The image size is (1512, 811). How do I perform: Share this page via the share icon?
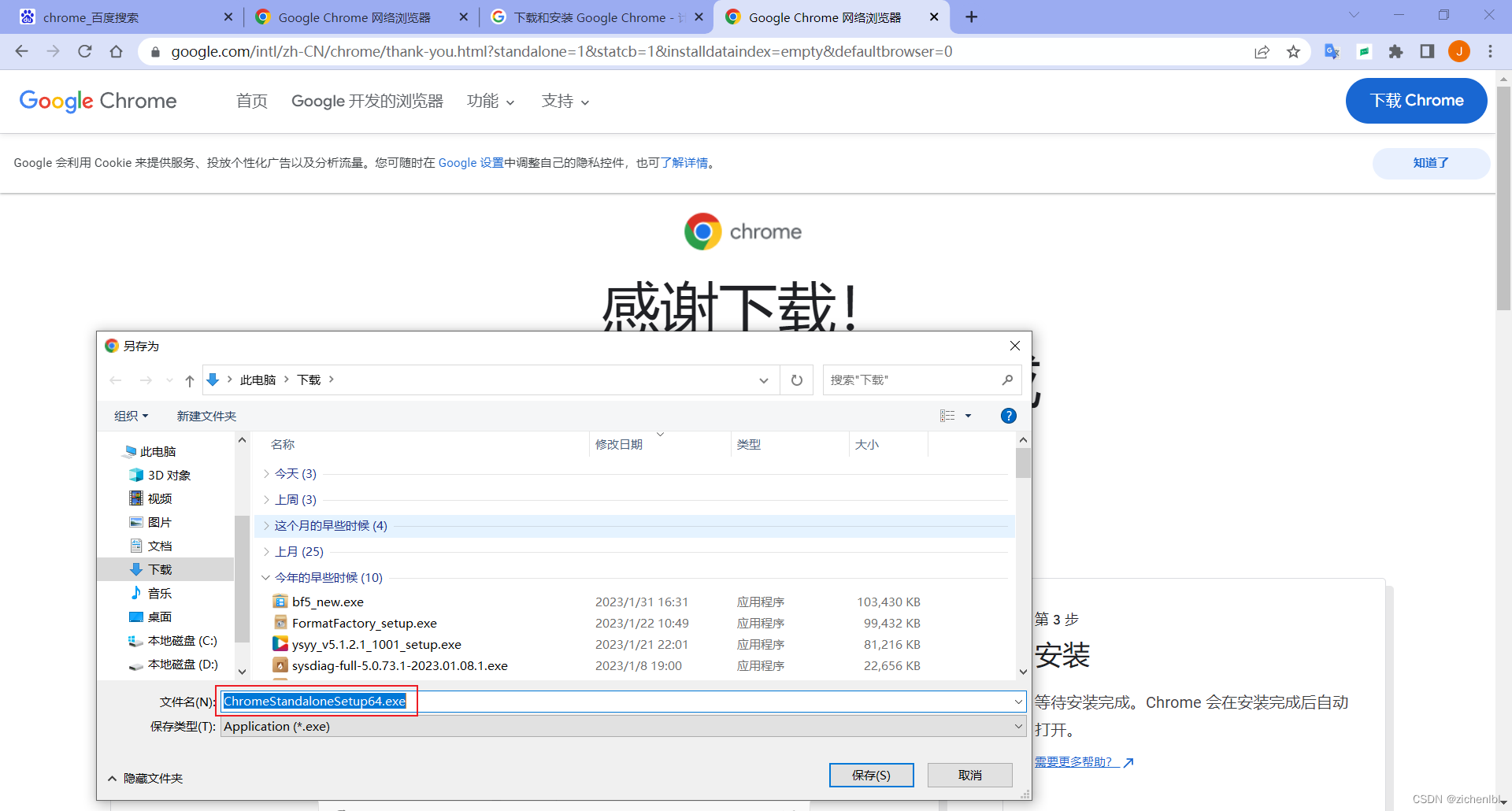pos(1262,52)
